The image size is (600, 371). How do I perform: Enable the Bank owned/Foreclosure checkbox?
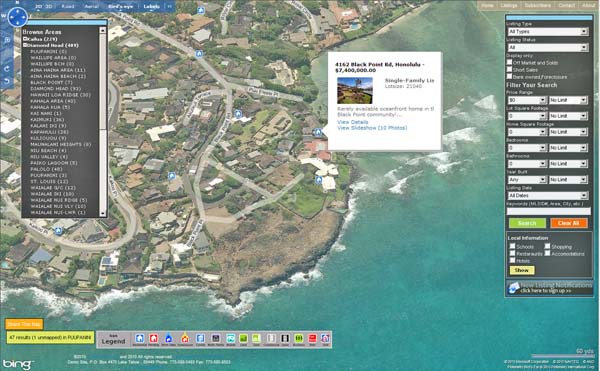click(509, 76)
